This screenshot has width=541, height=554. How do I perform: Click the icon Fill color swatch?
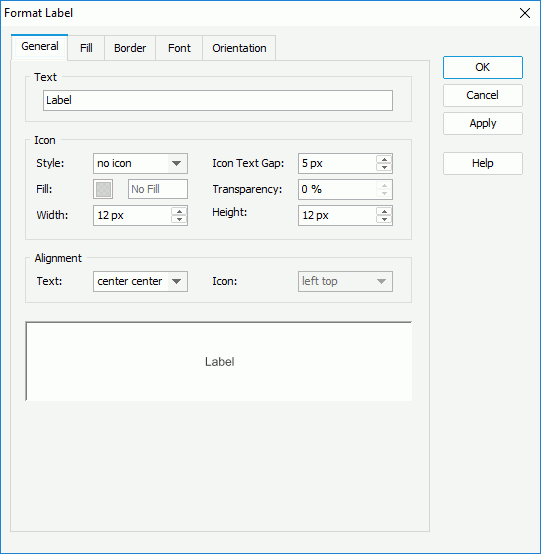(103, 189)
